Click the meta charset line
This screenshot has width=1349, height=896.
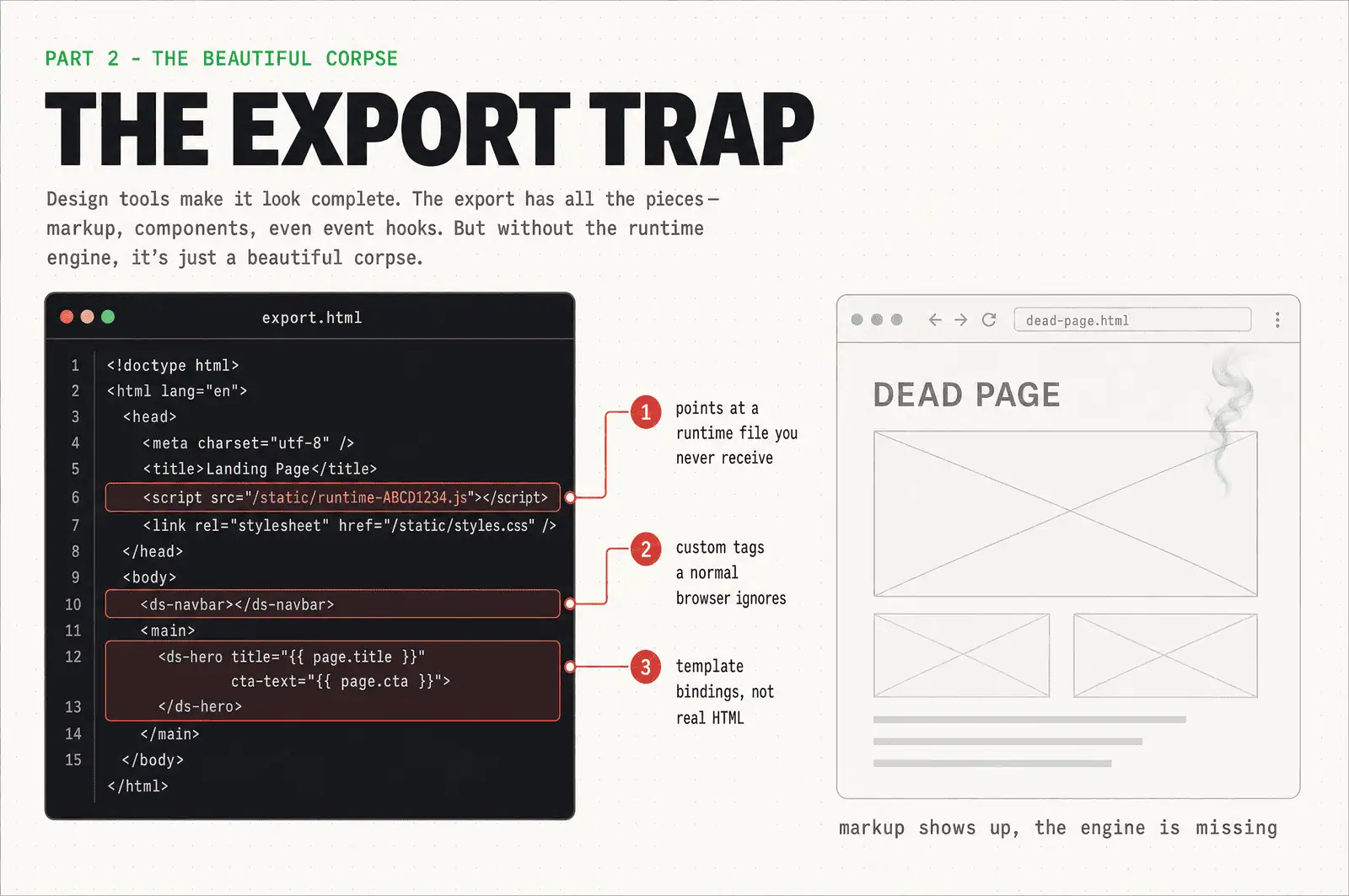[248, 443]
